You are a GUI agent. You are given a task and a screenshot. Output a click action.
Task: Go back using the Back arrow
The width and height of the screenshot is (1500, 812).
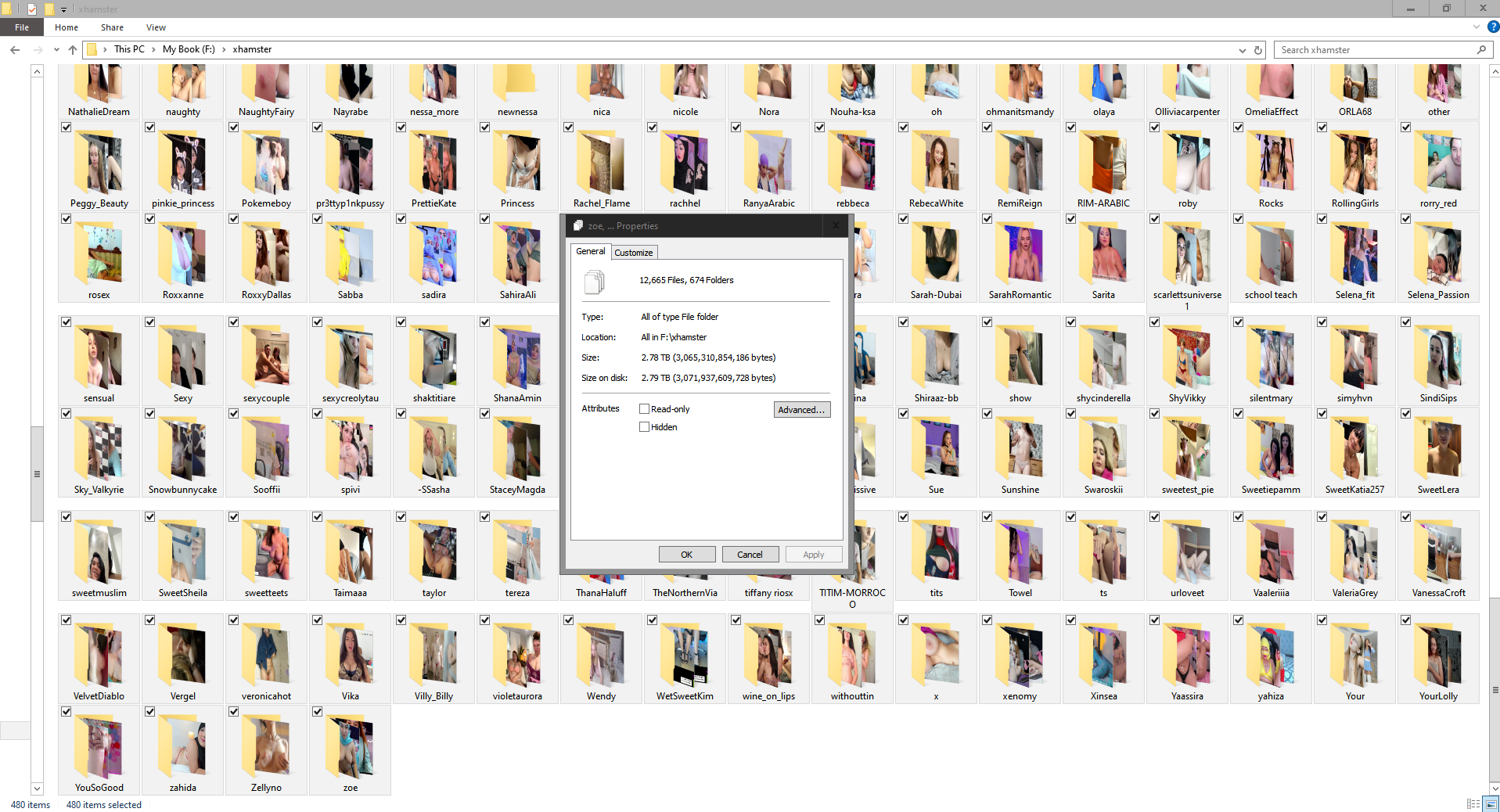click(15, 49)
